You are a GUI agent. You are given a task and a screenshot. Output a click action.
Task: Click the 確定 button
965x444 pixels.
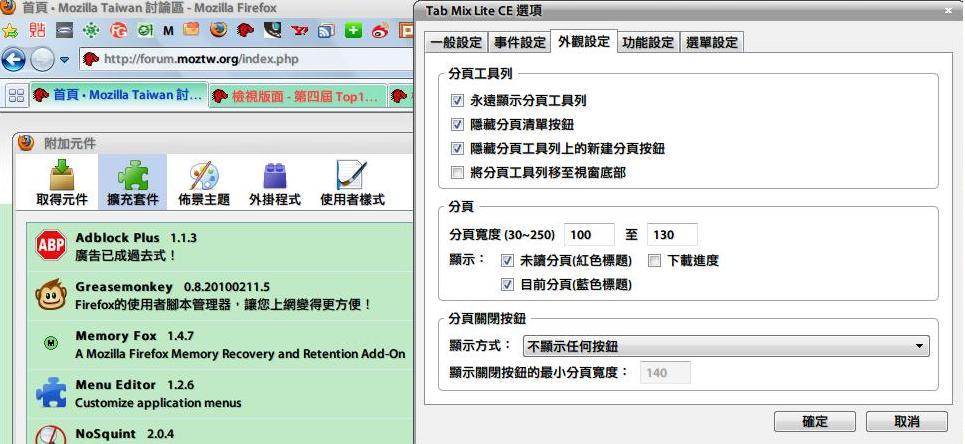click(815, 422)
